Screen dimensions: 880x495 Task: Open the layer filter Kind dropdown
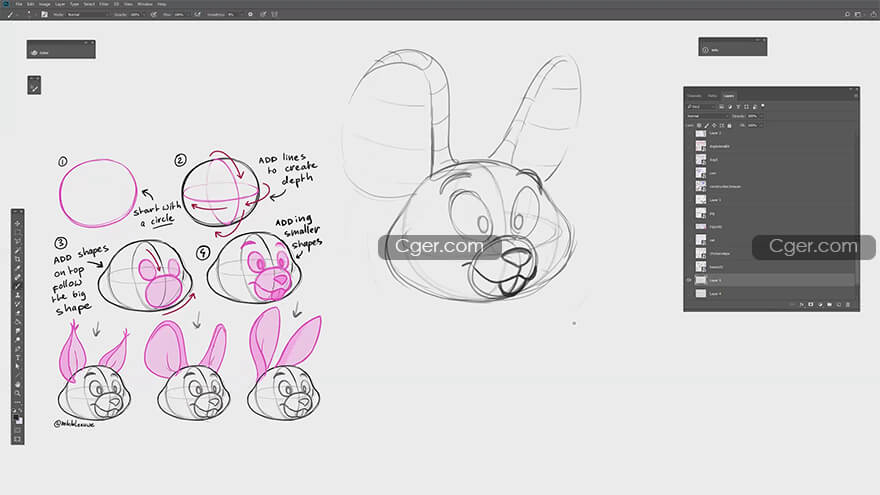(x=702, y=107)
